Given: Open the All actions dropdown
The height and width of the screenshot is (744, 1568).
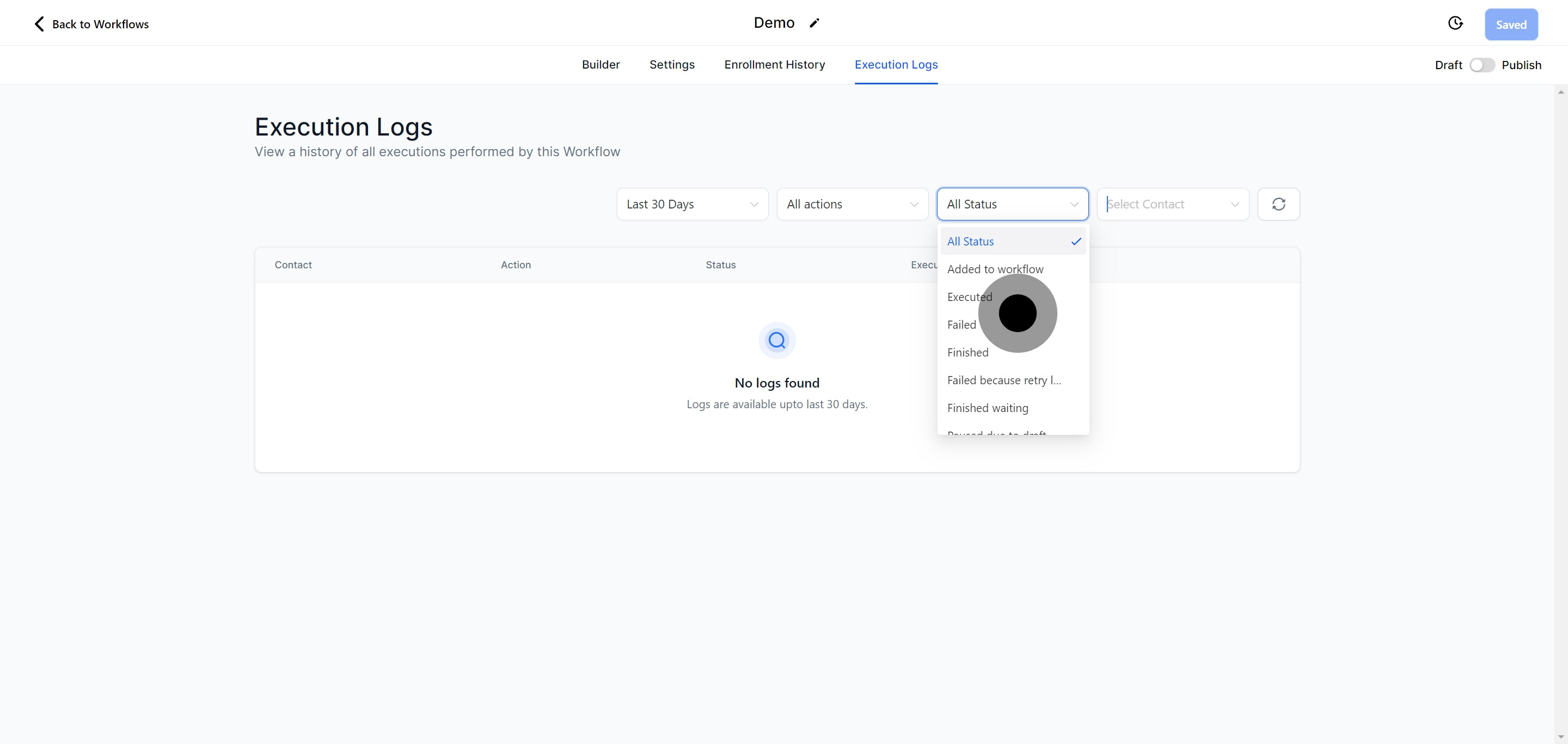Looking at the screenshot, I should coord(852,205).
